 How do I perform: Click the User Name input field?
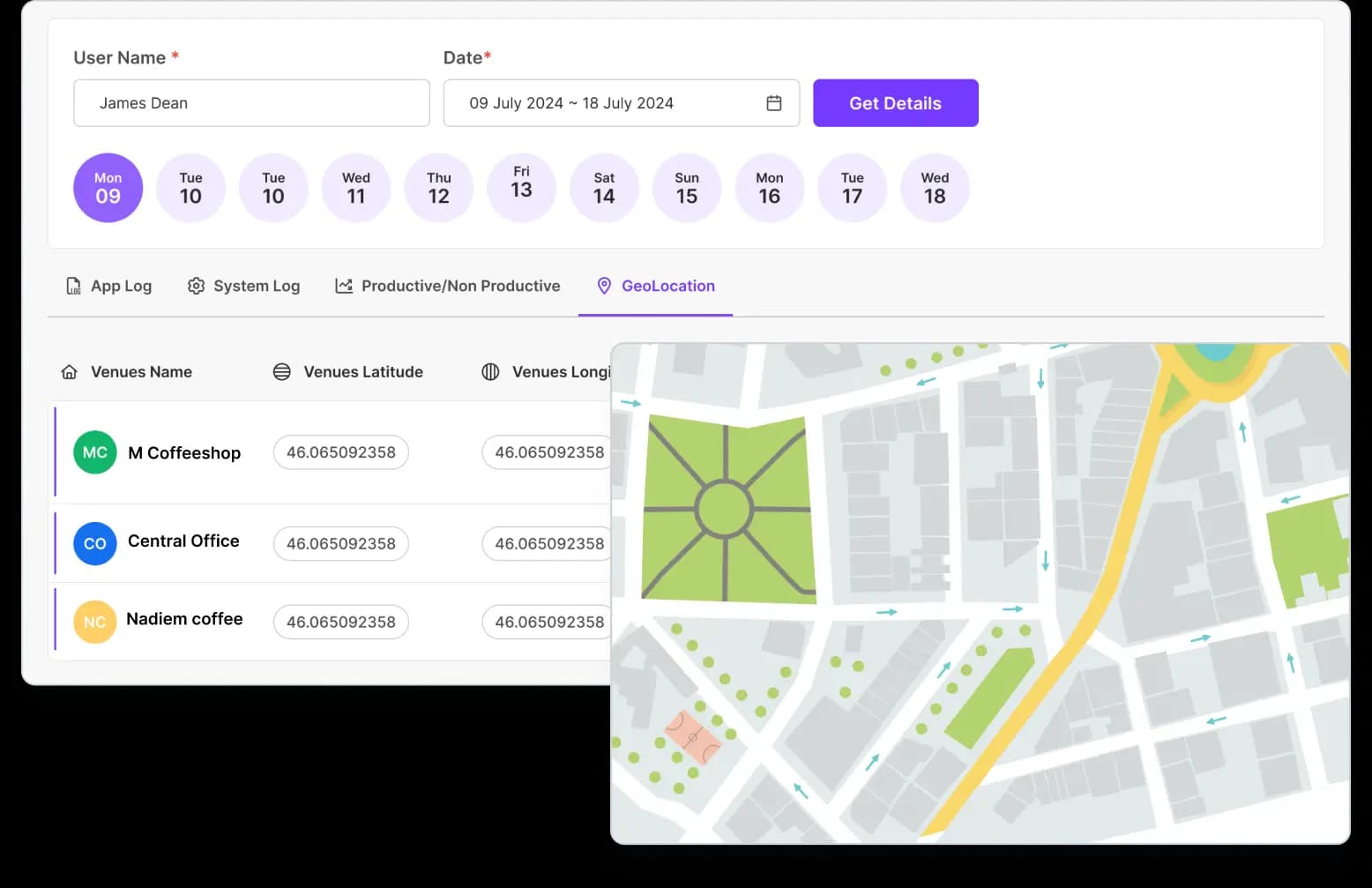click(x=252, y=103)
